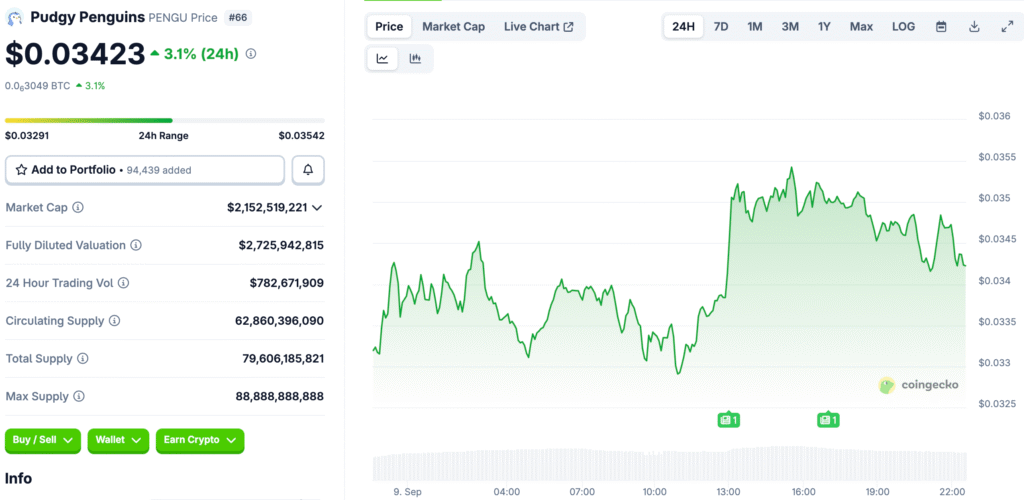The image size is (1024, 500).
Task: Show Max Supply info icon
Action: (x=79, y=397)
